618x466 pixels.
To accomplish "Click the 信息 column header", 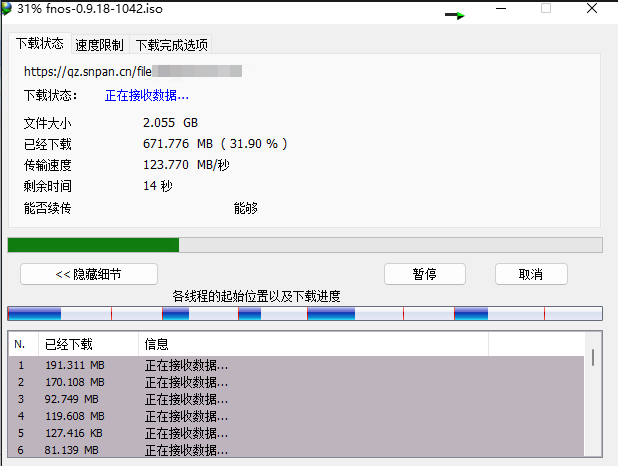I will coord(156,344).
